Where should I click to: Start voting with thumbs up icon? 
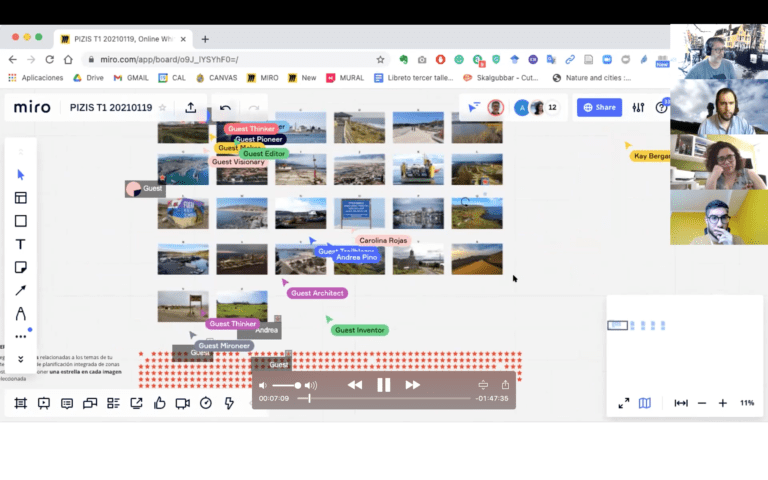[x=160, y=403]
